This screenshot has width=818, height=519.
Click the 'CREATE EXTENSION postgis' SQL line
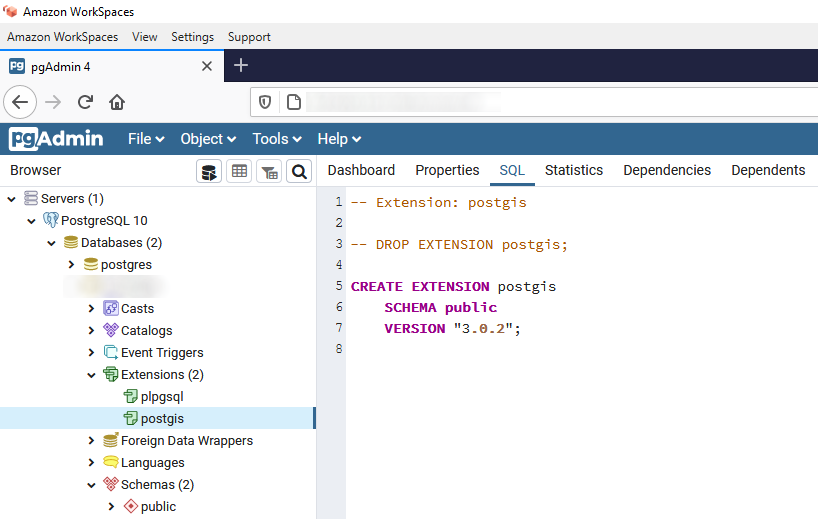tap(453, 286)
